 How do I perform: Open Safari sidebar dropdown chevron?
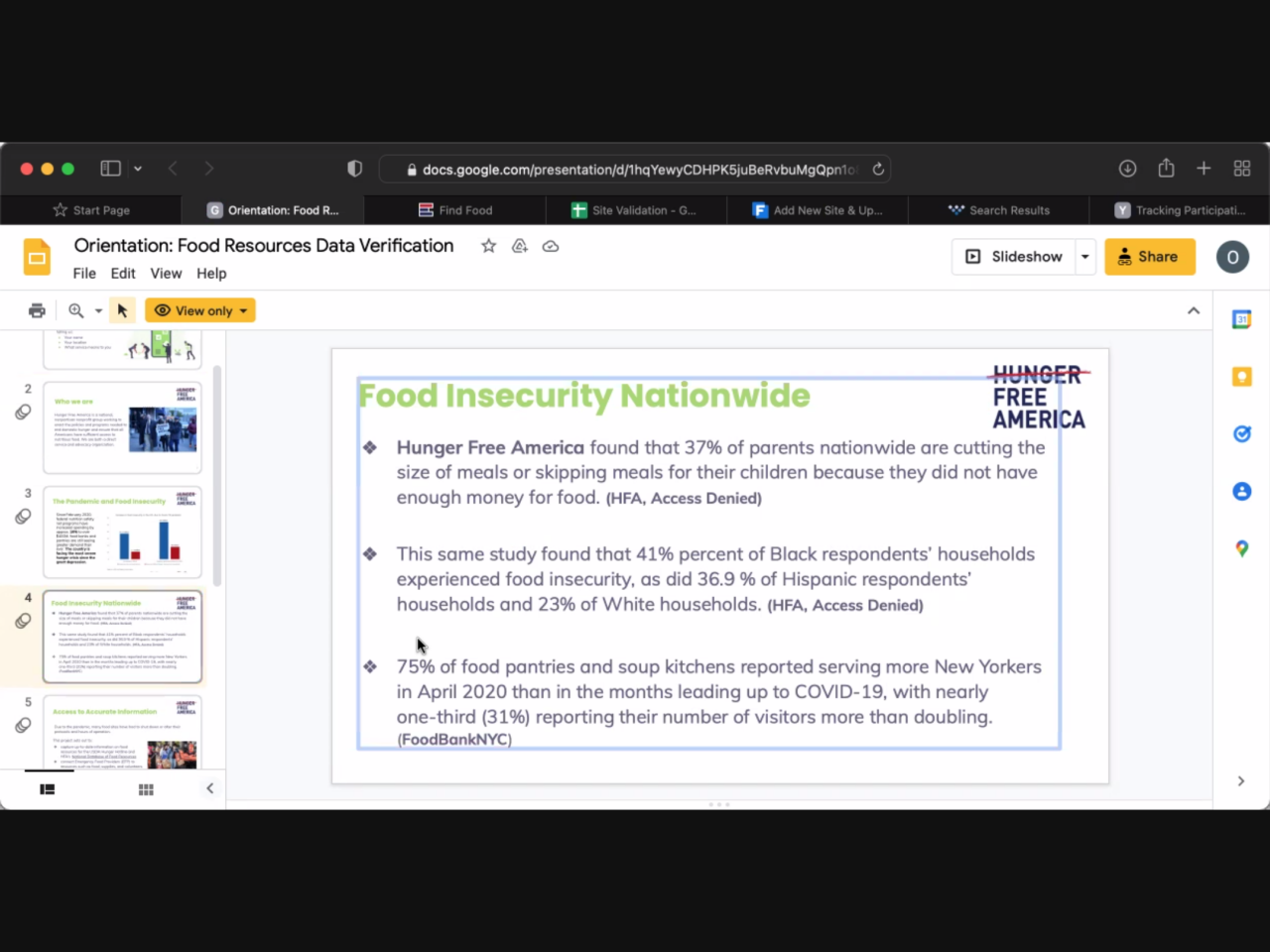coord(138,169)
